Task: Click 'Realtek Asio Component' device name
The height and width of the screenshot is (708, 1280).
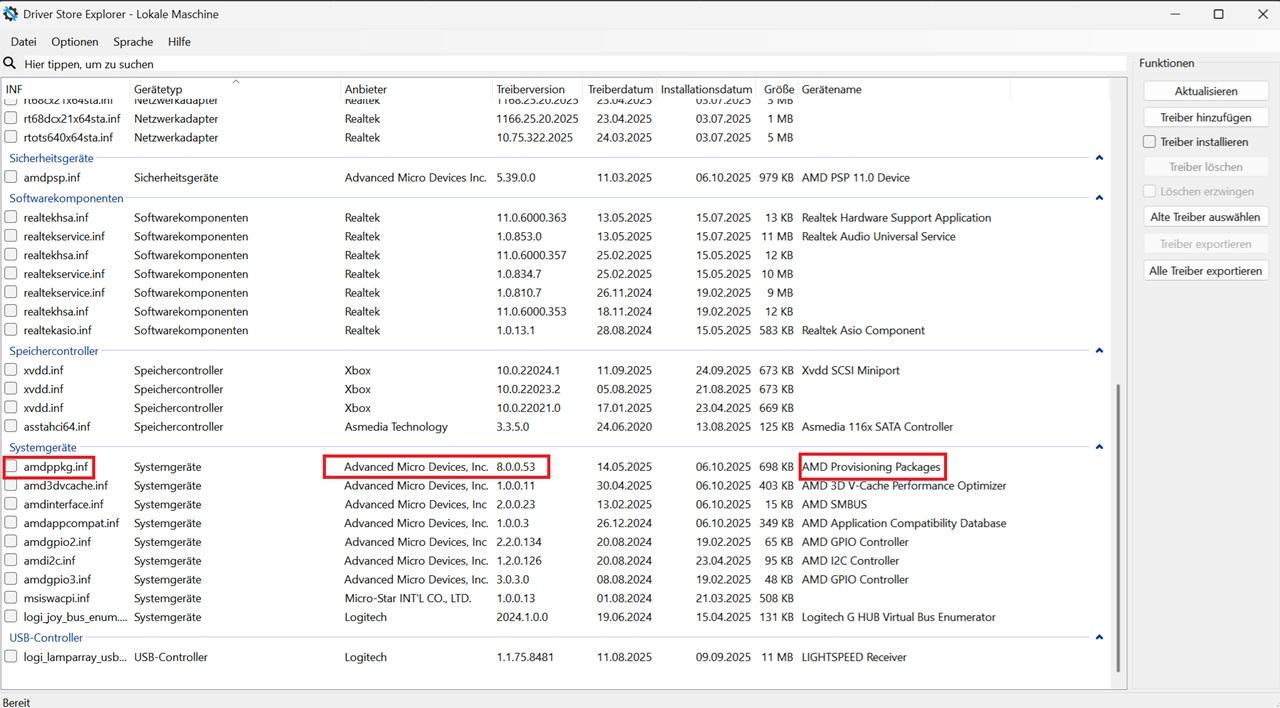Action: [863, 331]
